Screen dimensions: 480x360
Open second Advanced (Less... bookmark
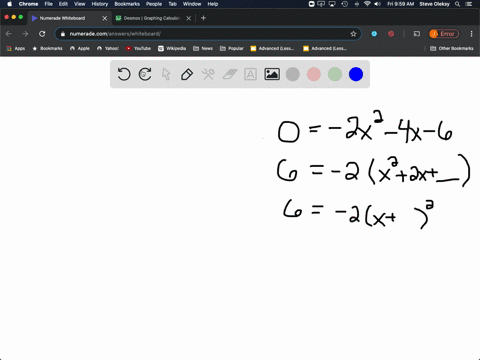325,48
